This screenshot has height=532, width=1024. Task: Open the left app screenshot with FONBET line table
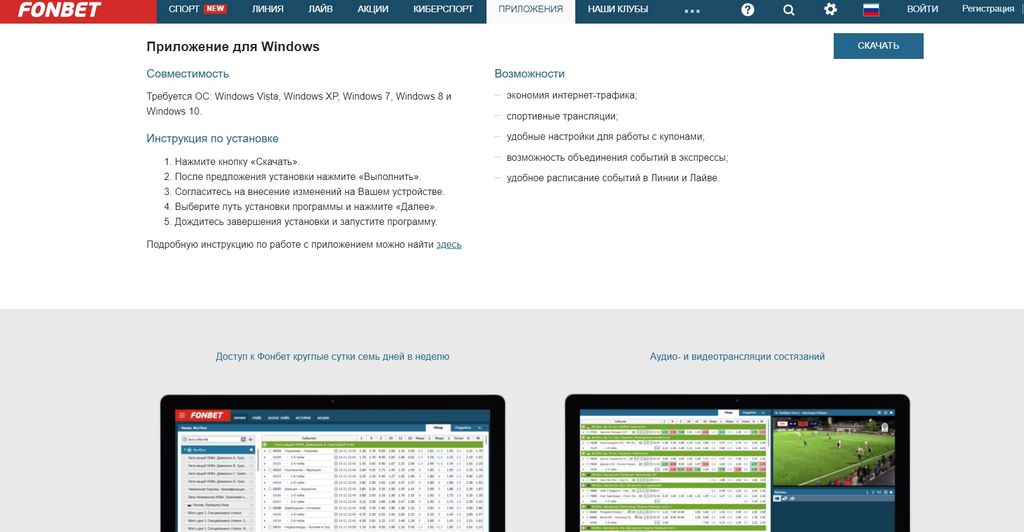(x=332, y=463)
